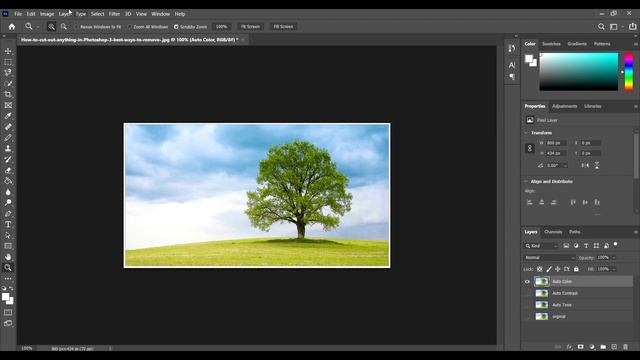640x360 pixels.
Task: Enable Zoom All Windows checkbox
Action: [129, 27]
